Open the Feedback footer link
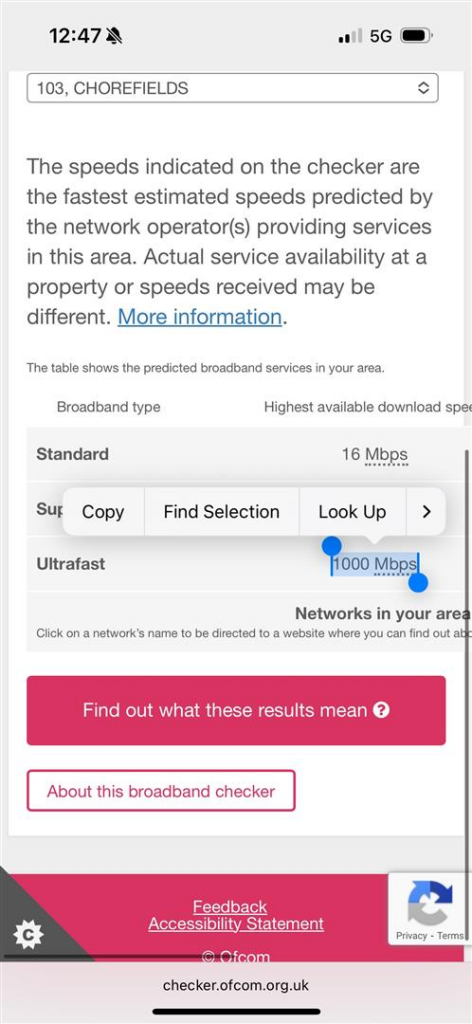This screenshot has height=1024, width=472. coord(230,906)
